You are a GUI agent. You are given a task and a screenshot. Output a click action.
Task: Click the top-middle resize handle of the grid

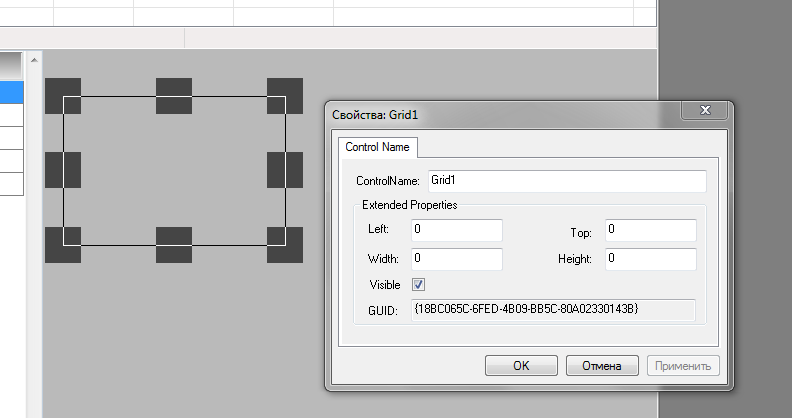(x=174, y=96)
